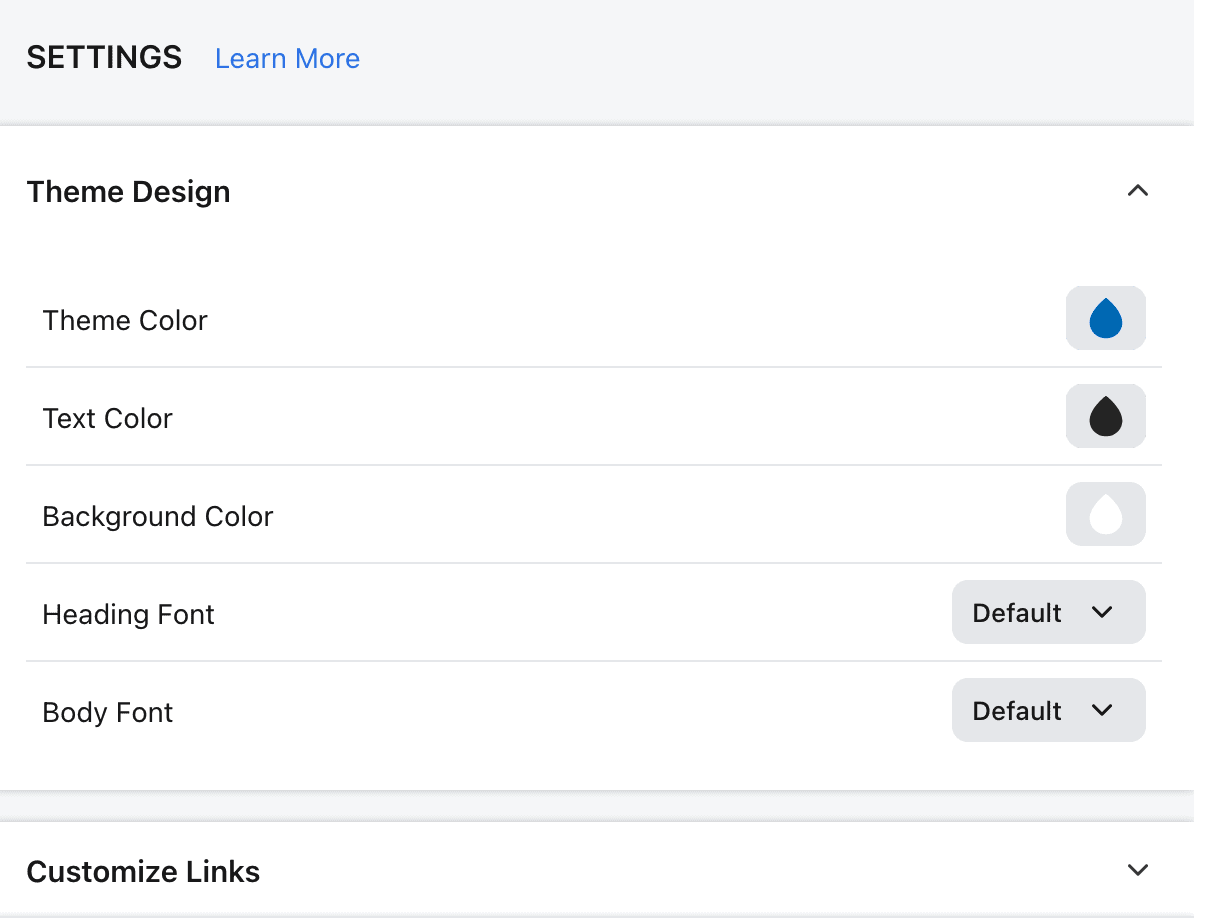Image resolution: width=1230 pixels, height=924 pixels.
Task: Select the Body Font label
Action: pos(107,713)
